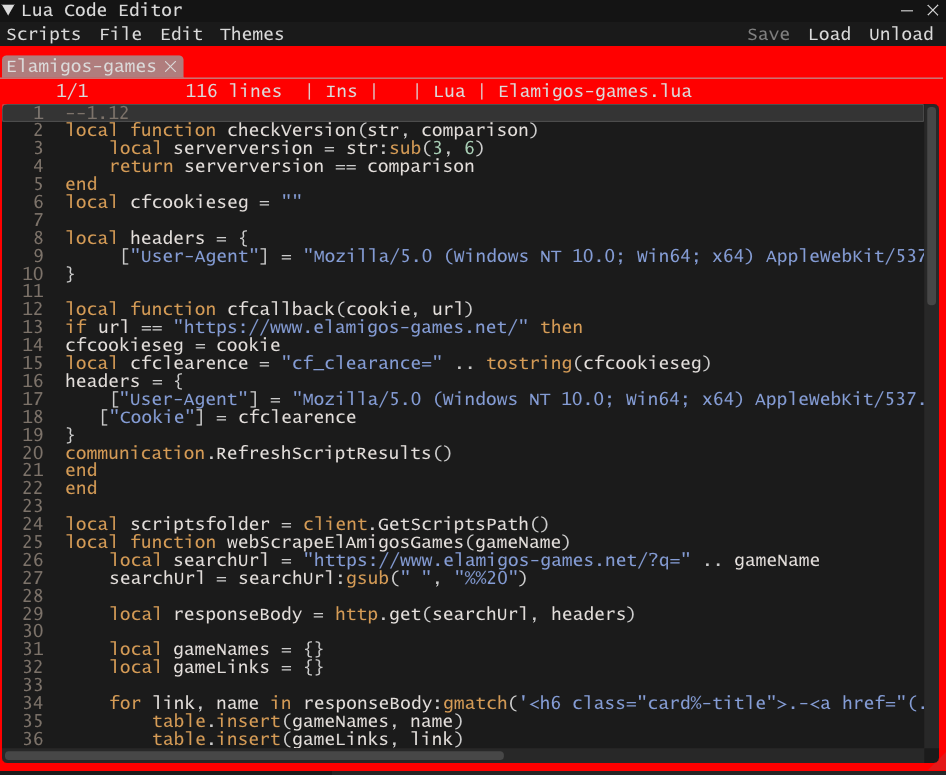Viewport: 946px width, 775px height.
Task: Click '1/1' cursor position in status bar
Action: tap(72, 92)
